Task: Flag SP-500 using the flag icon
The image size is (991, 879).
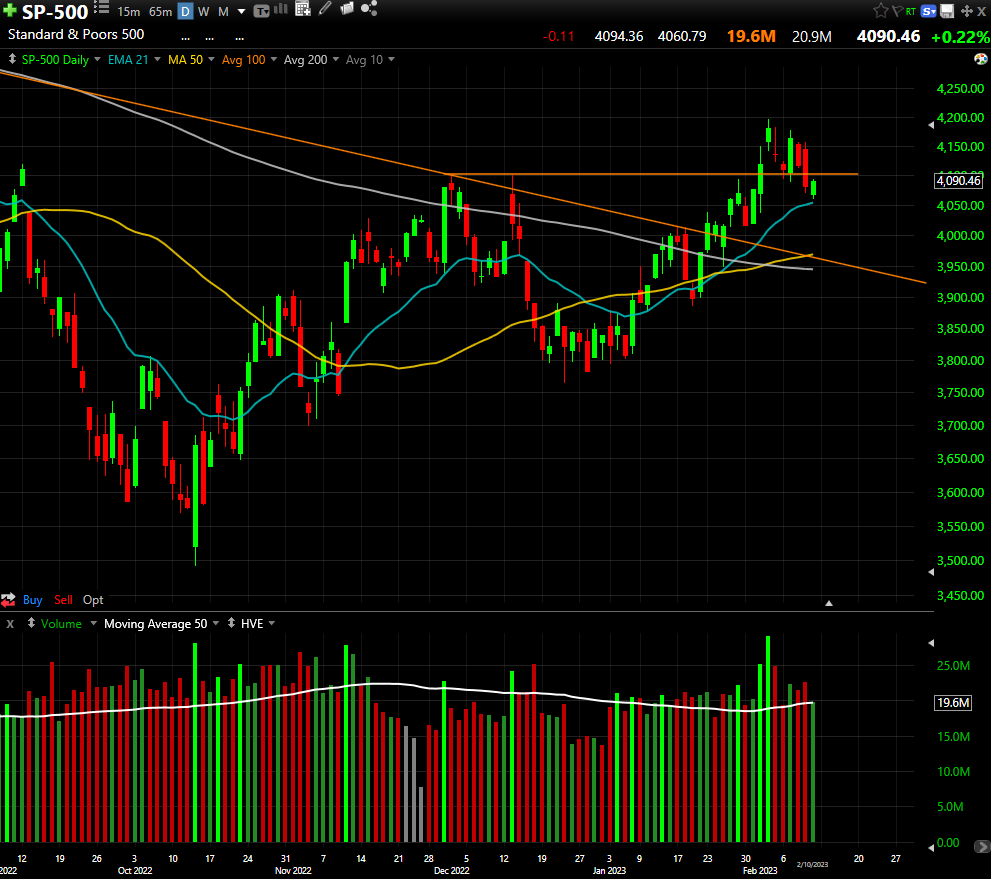Action: coord(897,11)
